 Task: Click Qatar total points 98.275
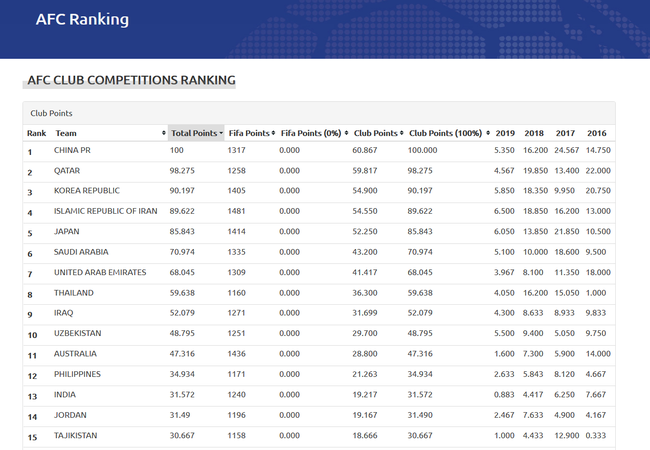(x=182, y=171)
